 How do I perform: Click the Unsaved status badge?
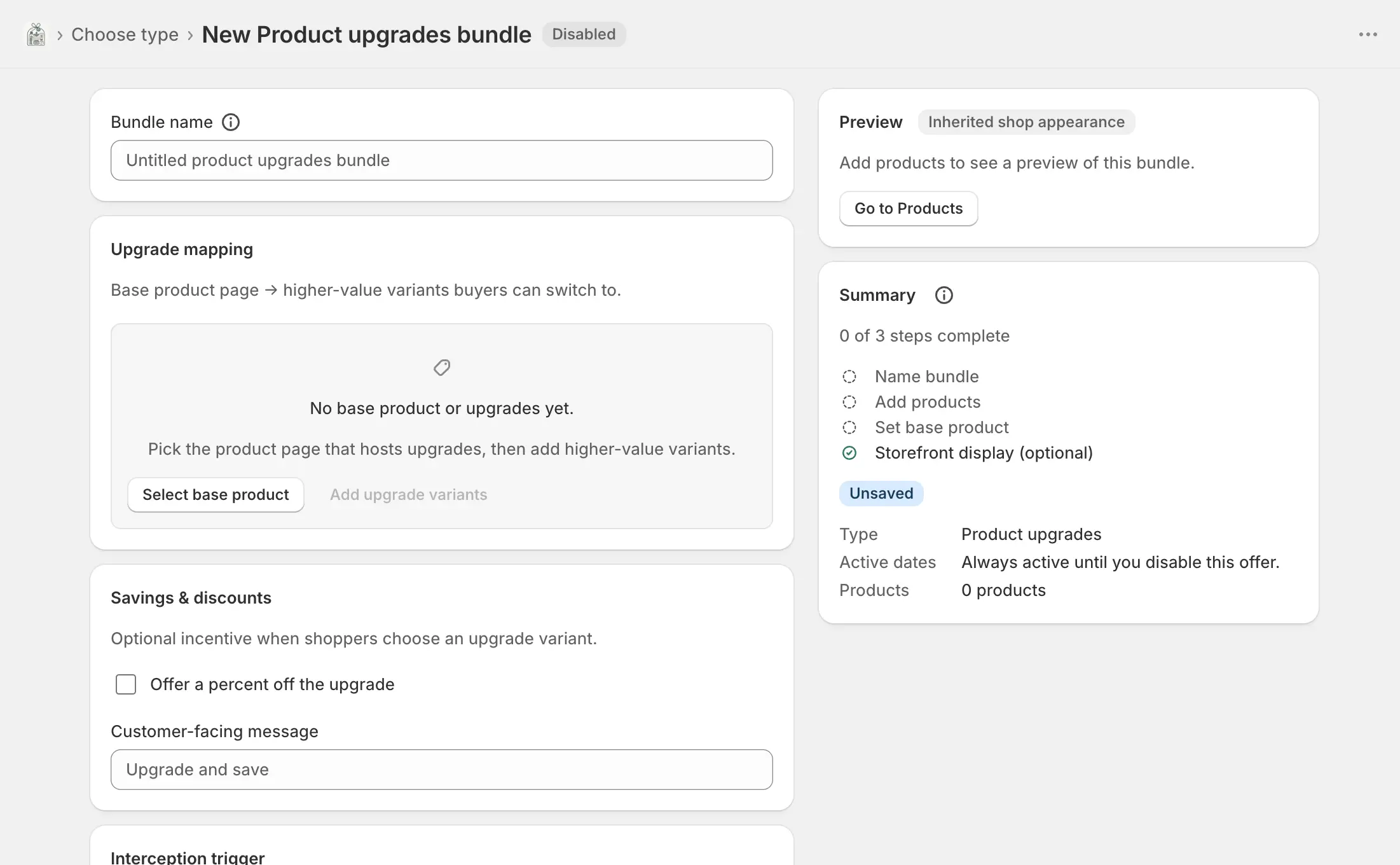coord(881,494)
